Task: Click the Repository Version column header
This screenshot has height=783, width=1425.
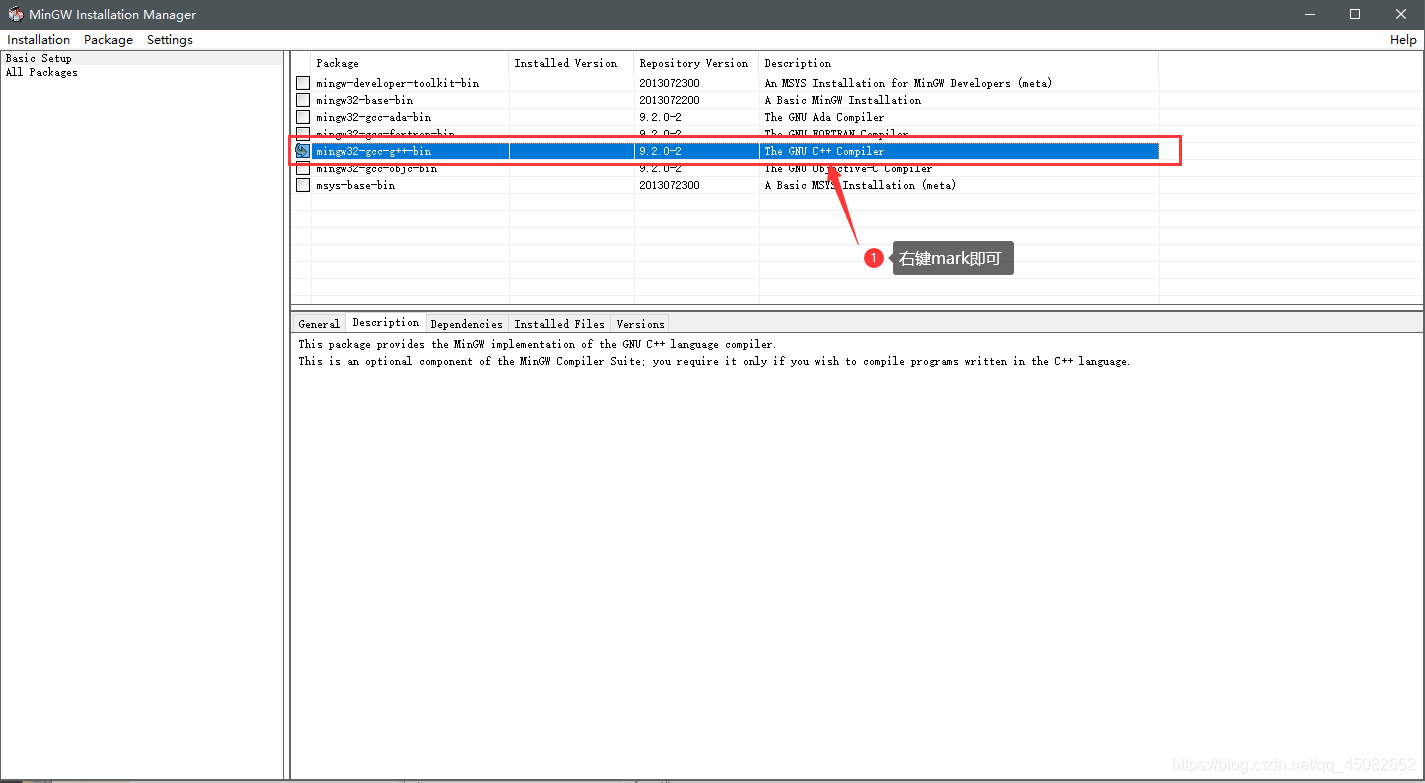Action: click(697, 63)
